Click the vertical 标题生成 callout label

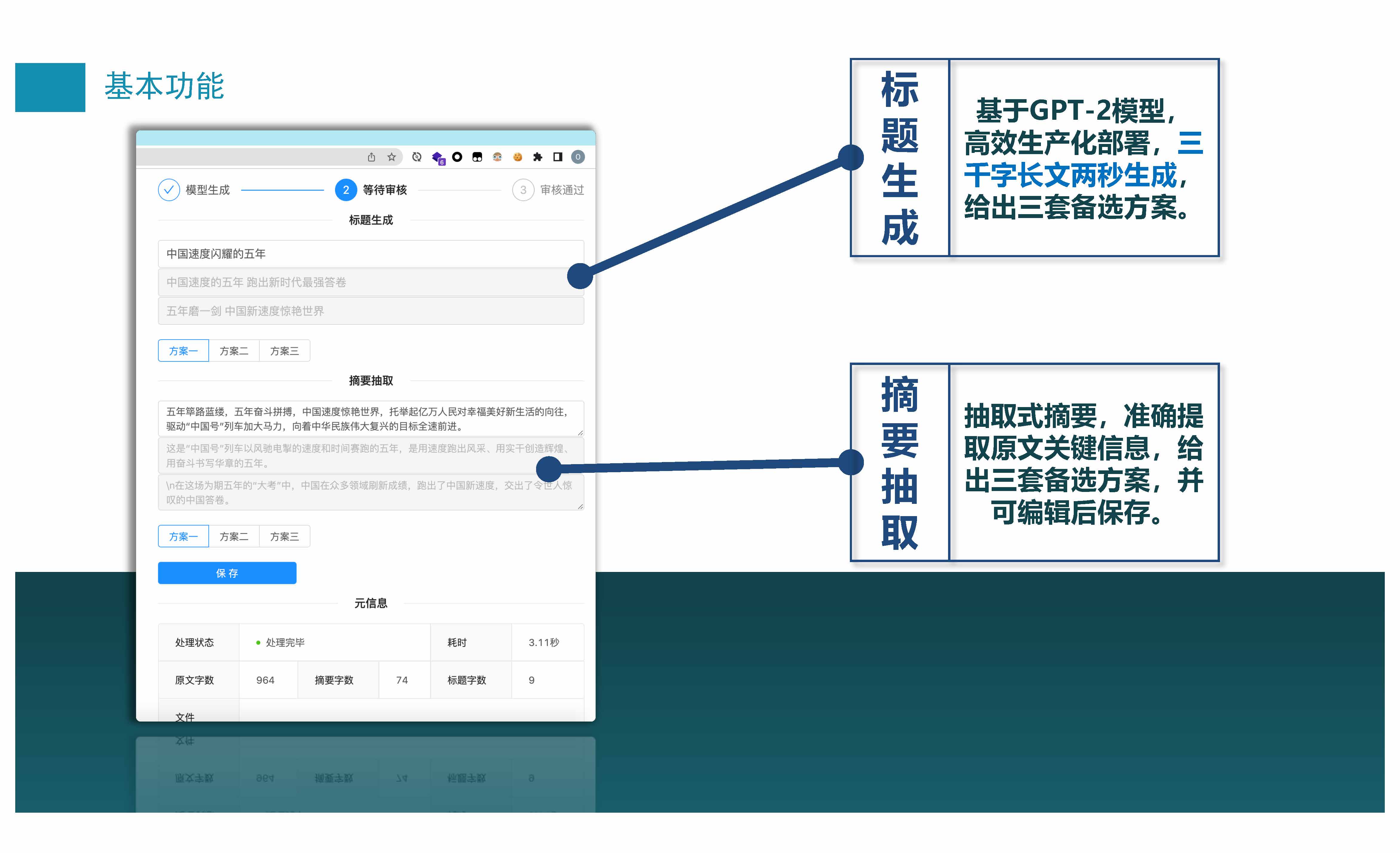point(900,158)
